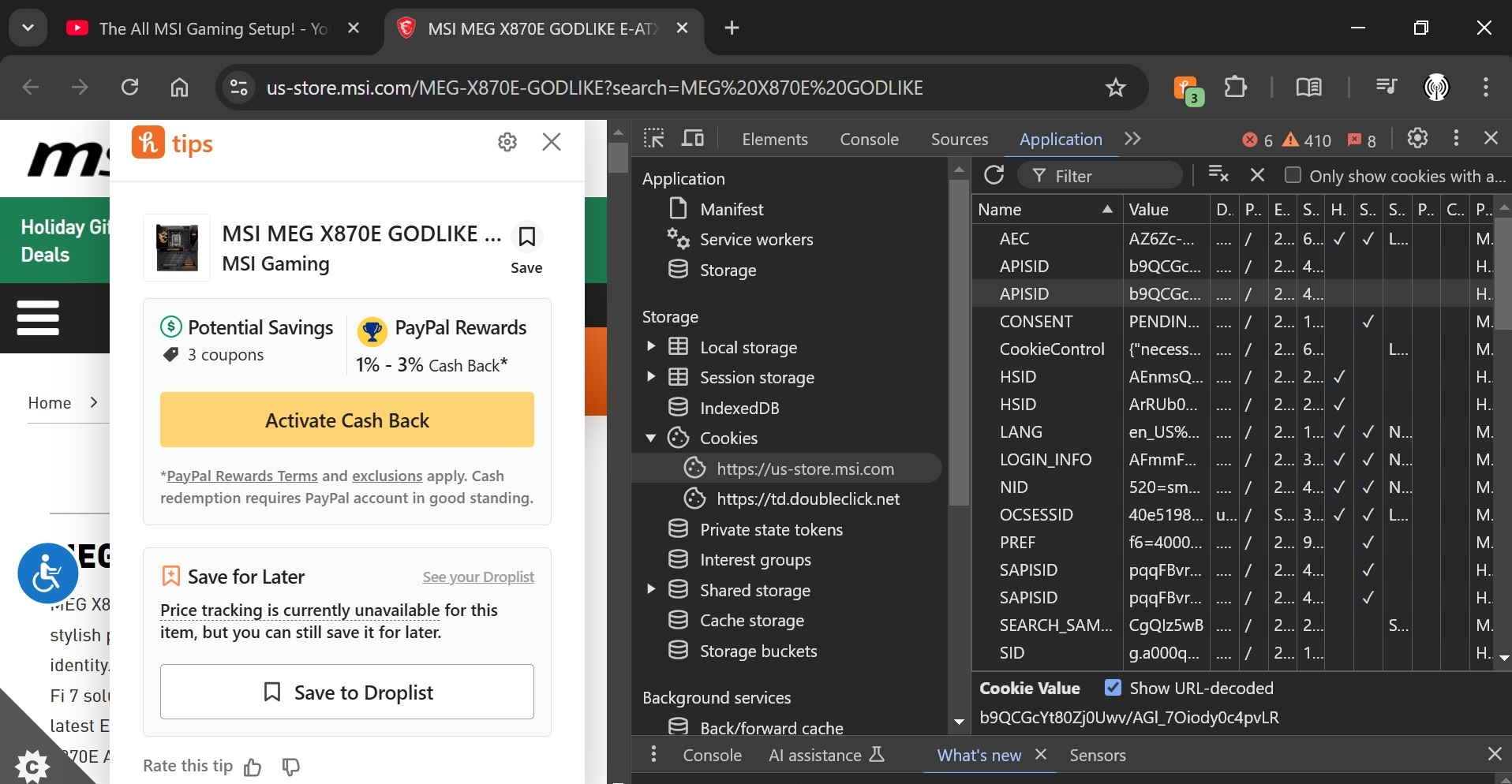1512x784 pixels.
Task: Select IndexedDB in Storage section
Action: [739, 408]
